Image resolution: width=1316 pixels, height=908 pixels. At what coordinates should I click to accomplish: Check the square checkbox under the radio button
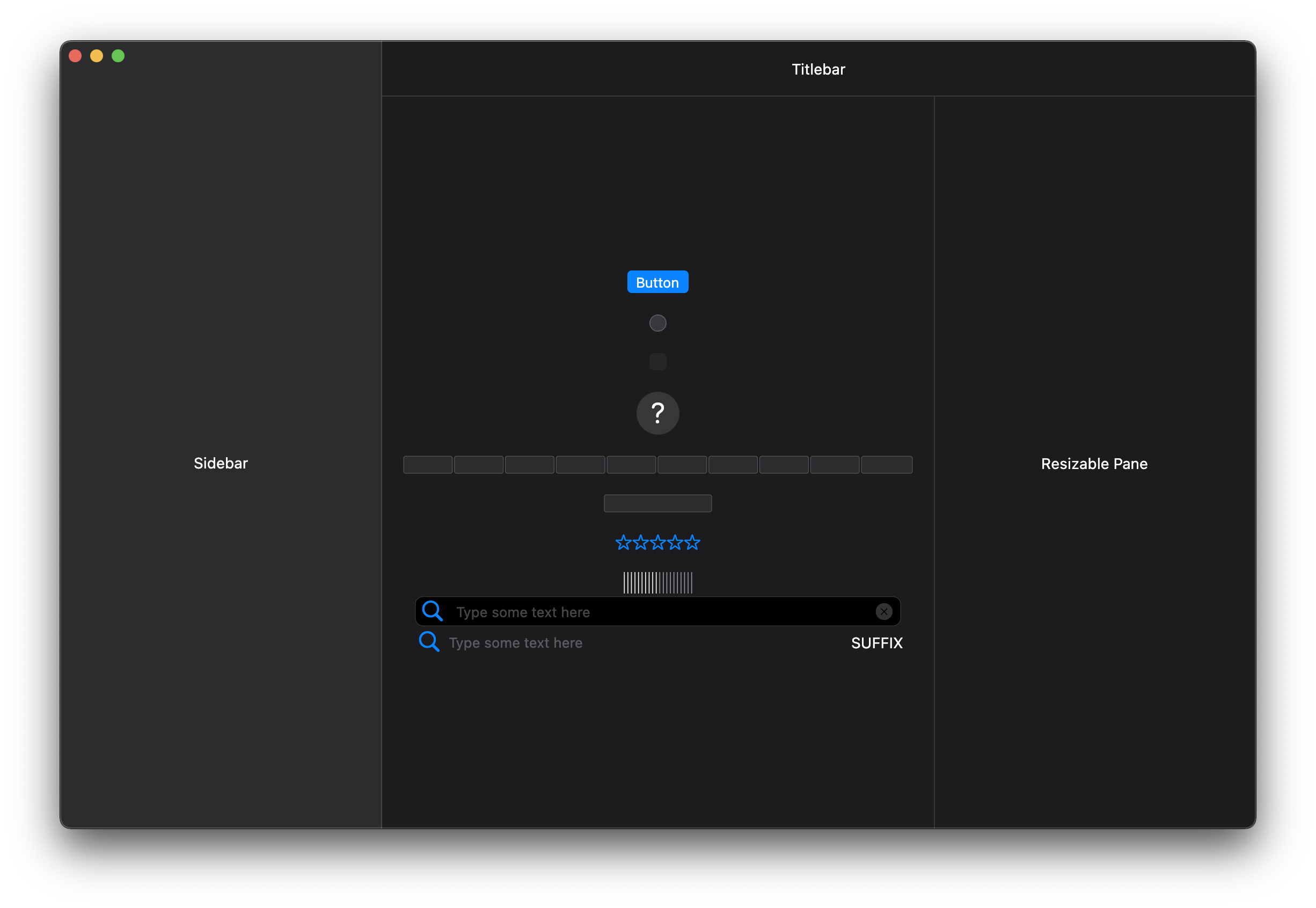[657, 362]
